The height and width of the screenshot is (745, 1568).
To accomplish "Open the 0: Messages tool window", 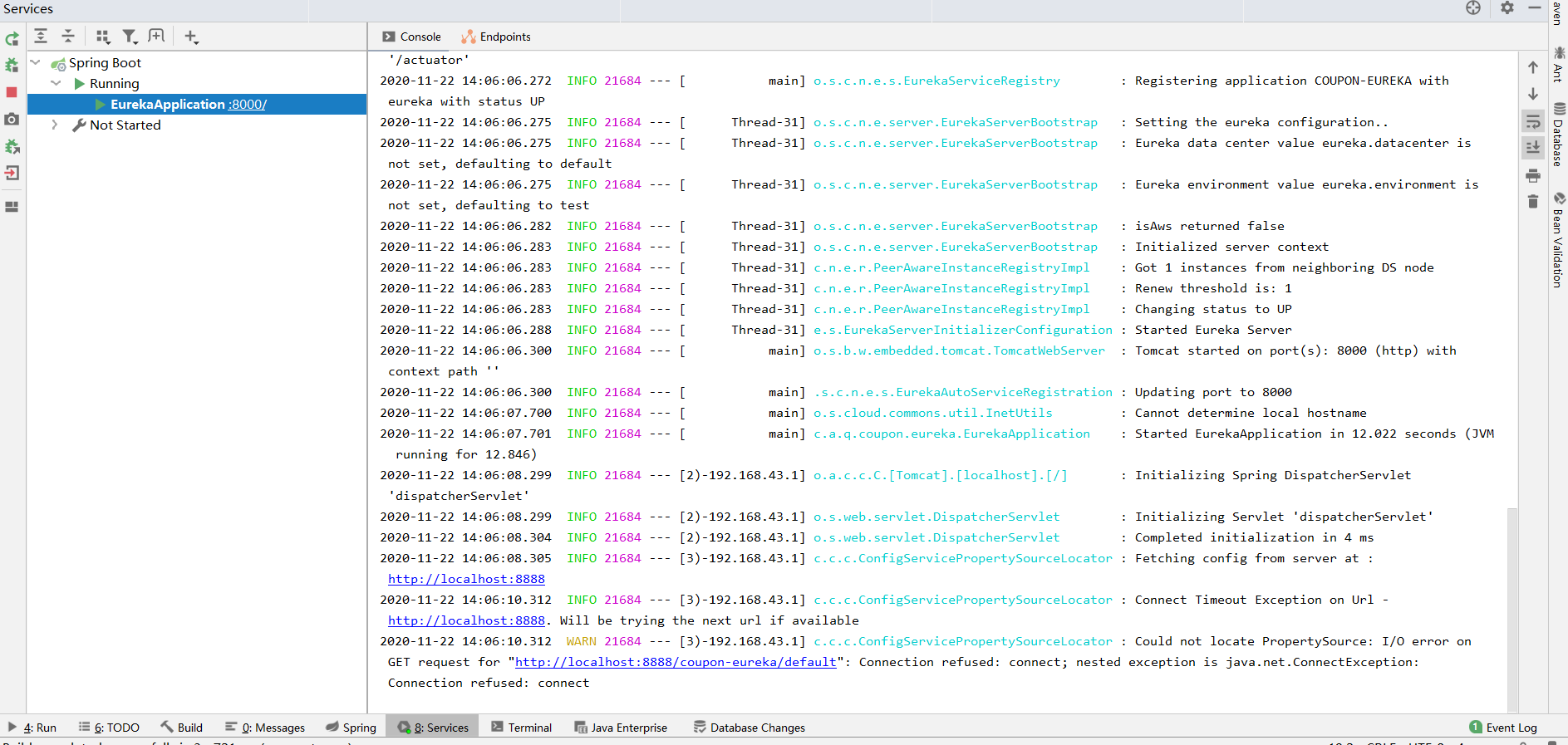I will pyautogui.click(x=265, y=728).
